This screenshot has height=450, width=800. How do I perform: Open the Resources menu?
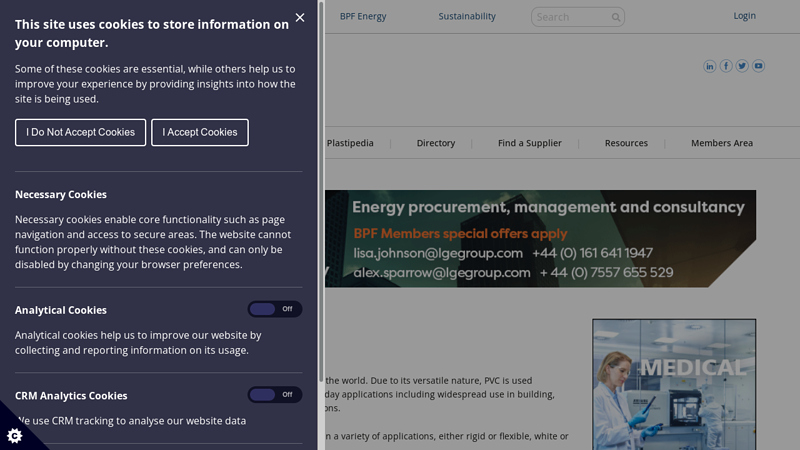tap(626, 143)
